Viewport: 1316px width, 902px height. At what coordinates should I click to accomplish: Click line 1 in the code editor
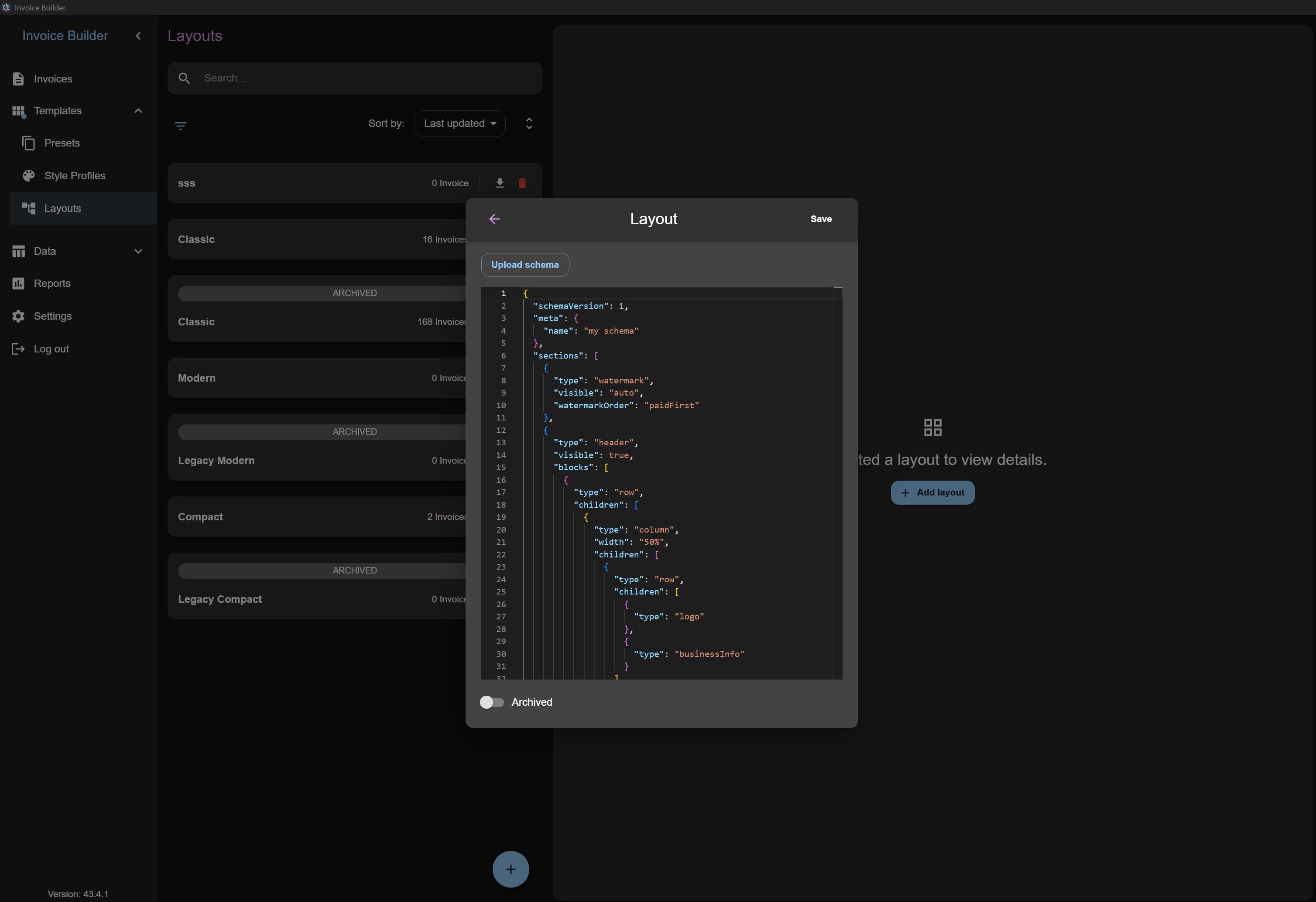click(x=677, y=294)
